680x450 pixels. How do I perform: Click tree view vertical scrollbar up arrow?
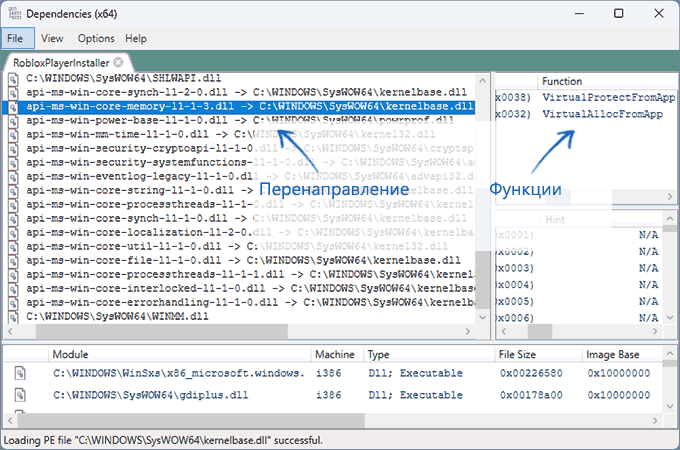point(483,81)
